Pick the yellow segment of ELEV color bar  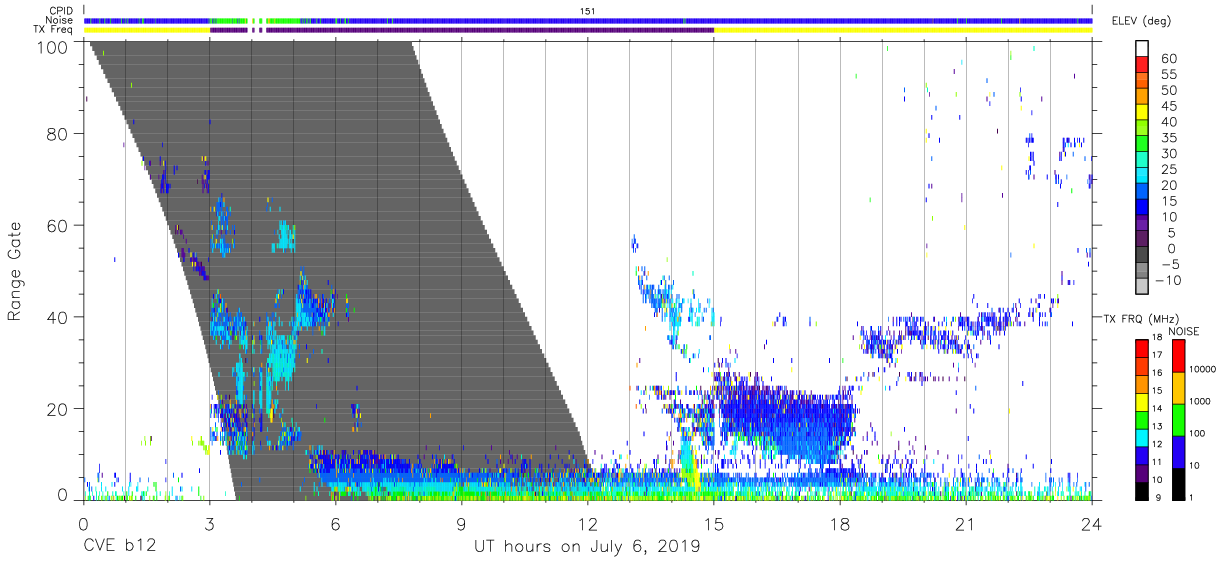(1143, 113)
